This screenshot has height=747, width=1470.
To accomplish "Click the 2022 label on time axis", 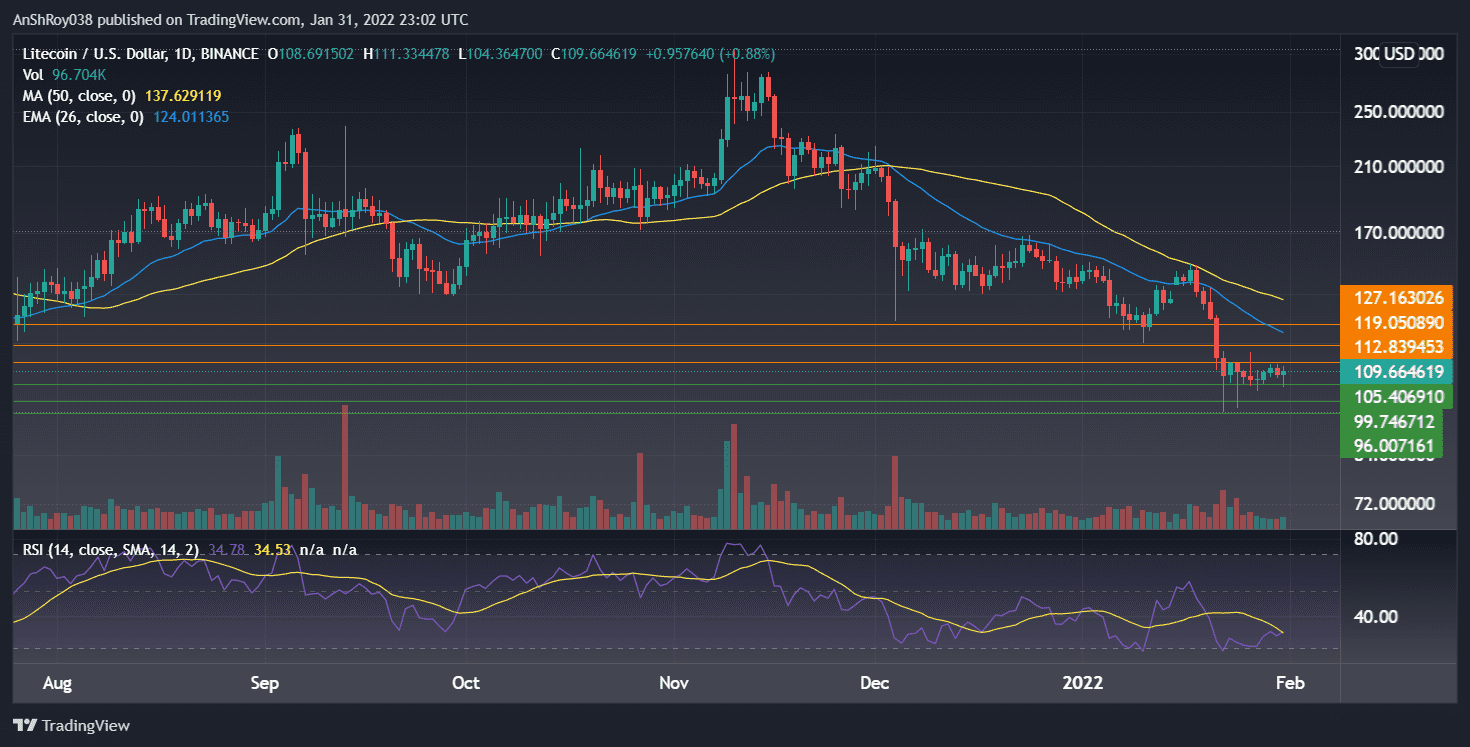I will (x=1082, y=683).
